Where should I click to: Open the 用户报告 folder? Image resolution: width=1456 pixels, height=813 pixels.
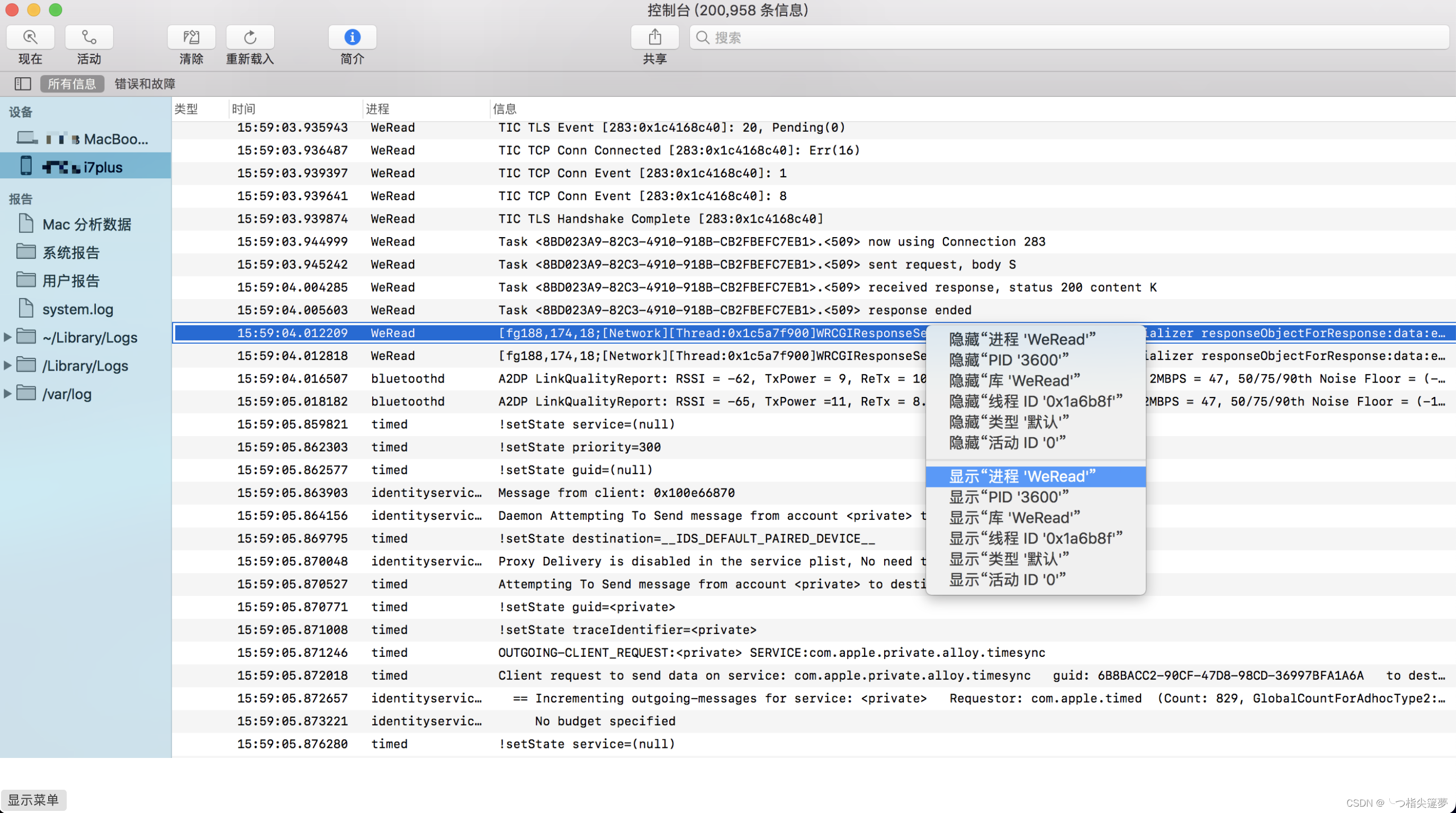pos(85,280)
